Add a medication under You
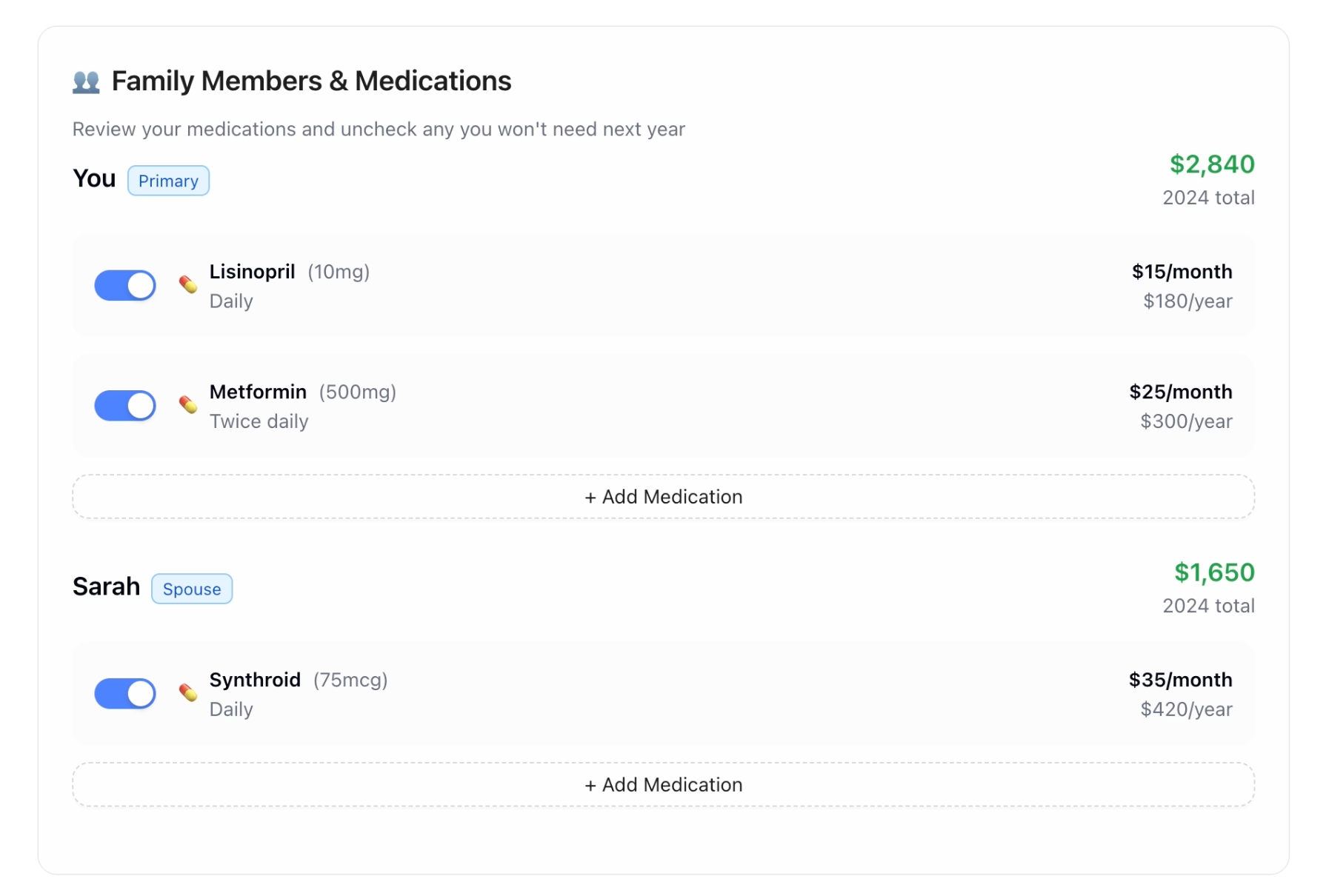Image resolution: width=1326 pixels, height=896 pixels. pos(663,497)
